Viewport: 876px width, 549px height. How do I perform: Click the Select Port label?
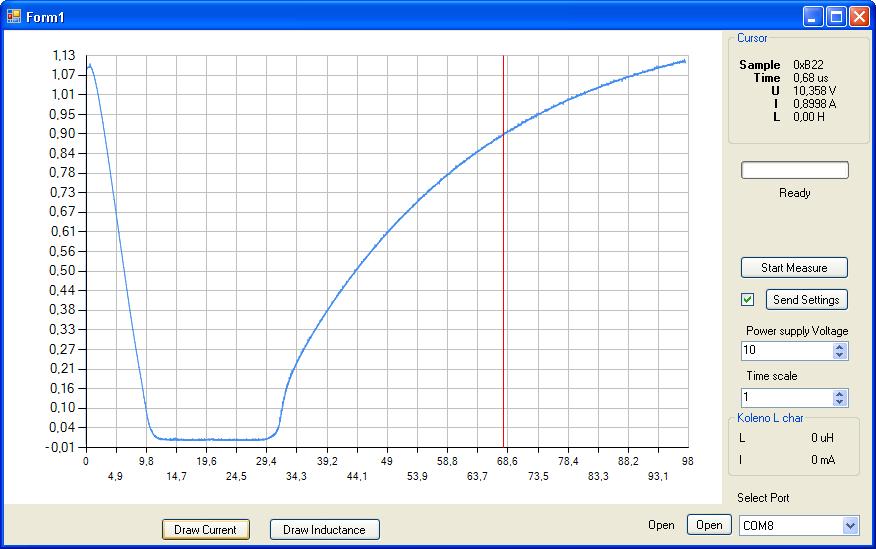(x=763, y=498)
